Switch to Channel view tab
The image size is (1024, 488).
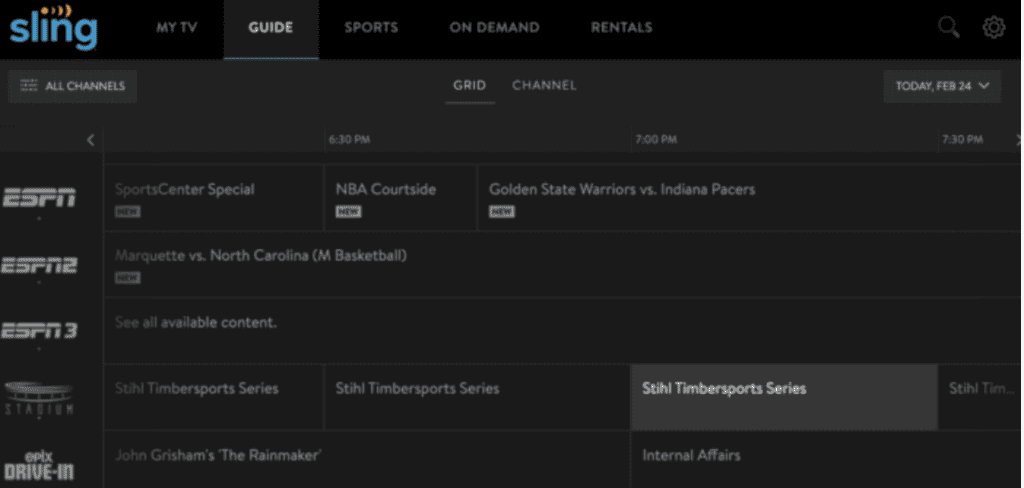pos(544,86)
